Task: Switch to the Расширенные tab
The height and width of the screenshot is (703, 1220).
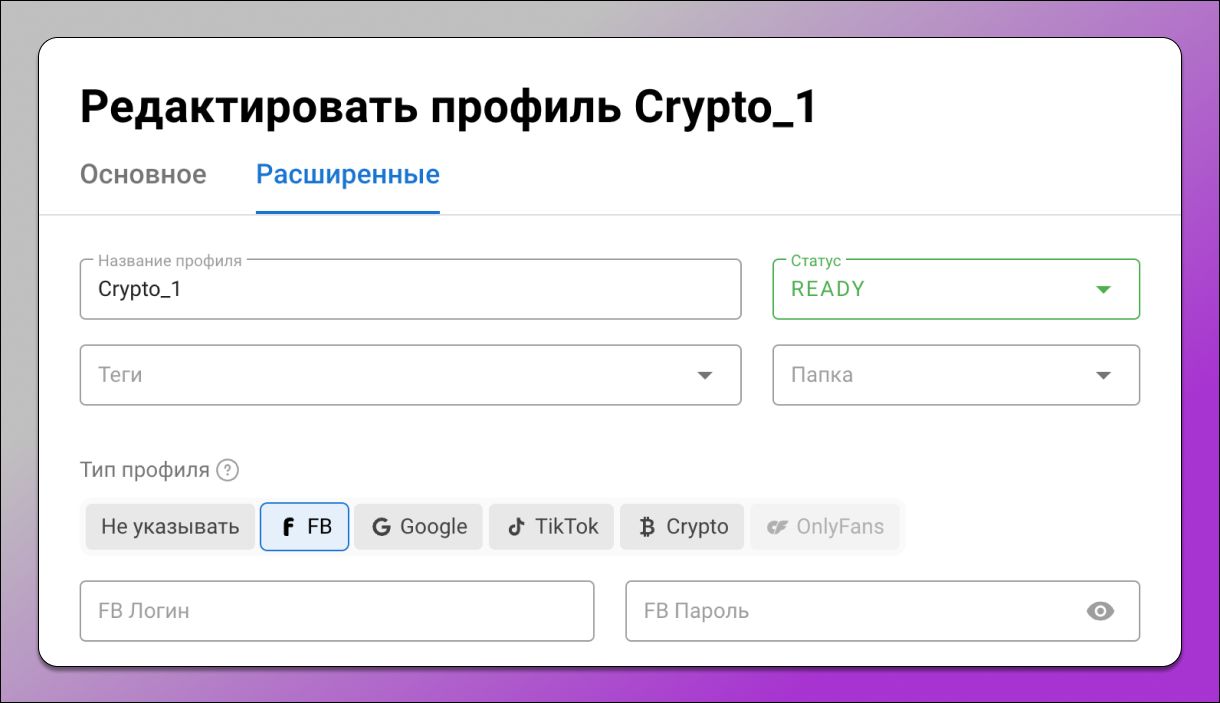Action: tap(347, 174)
